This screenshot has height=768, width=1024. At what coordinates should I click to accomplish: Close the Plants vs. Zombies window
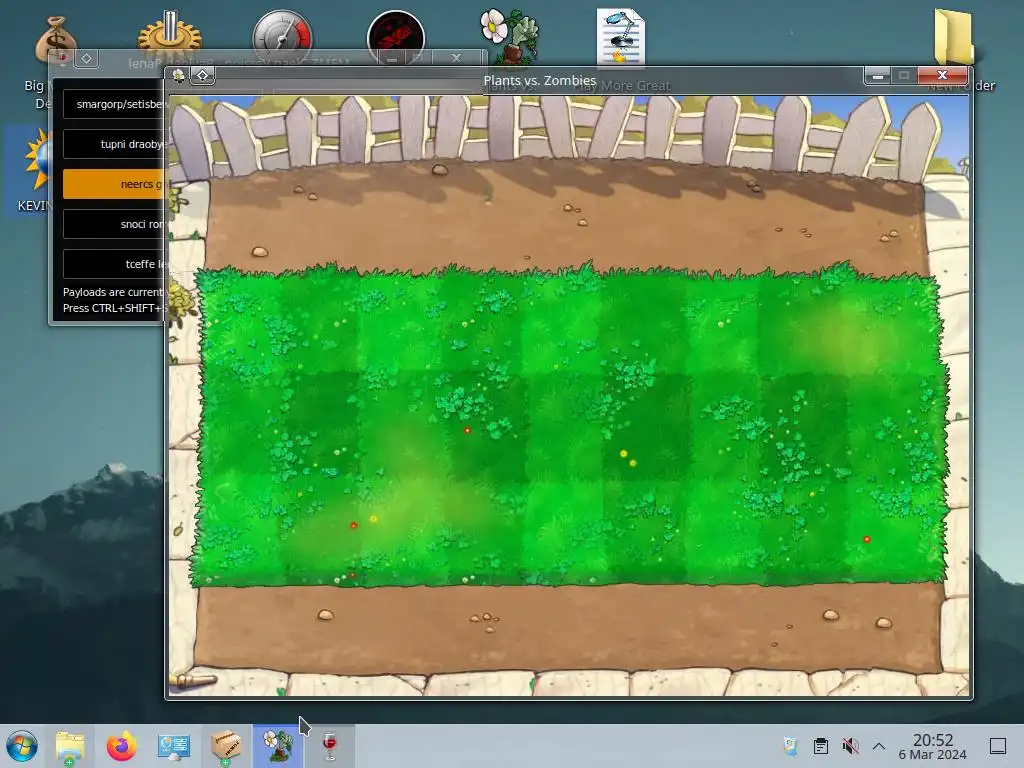click(942, 76)
